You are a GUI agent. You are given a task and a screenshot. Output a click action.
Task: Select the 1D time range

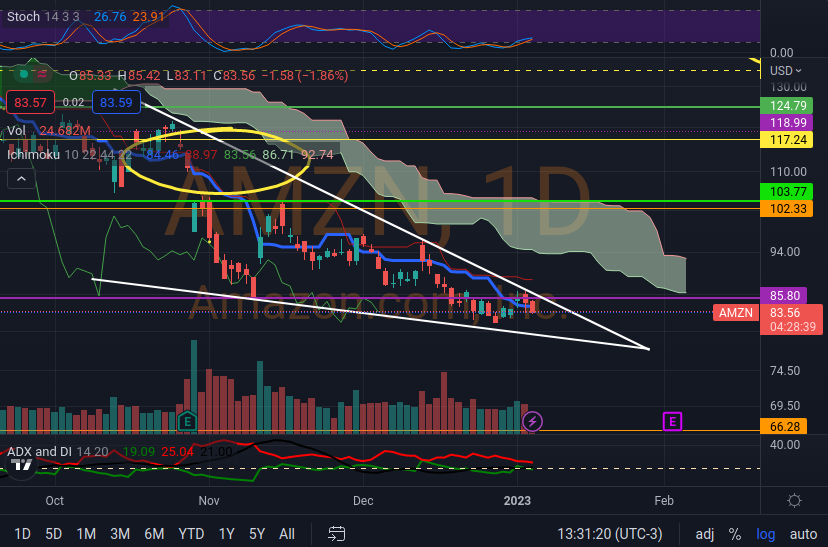[x=22, y=534]
